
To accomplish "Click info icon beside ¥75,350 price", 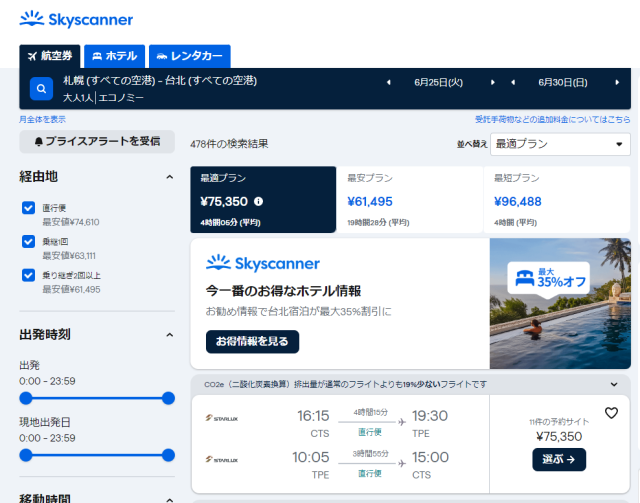I will (x=259, y=201).
